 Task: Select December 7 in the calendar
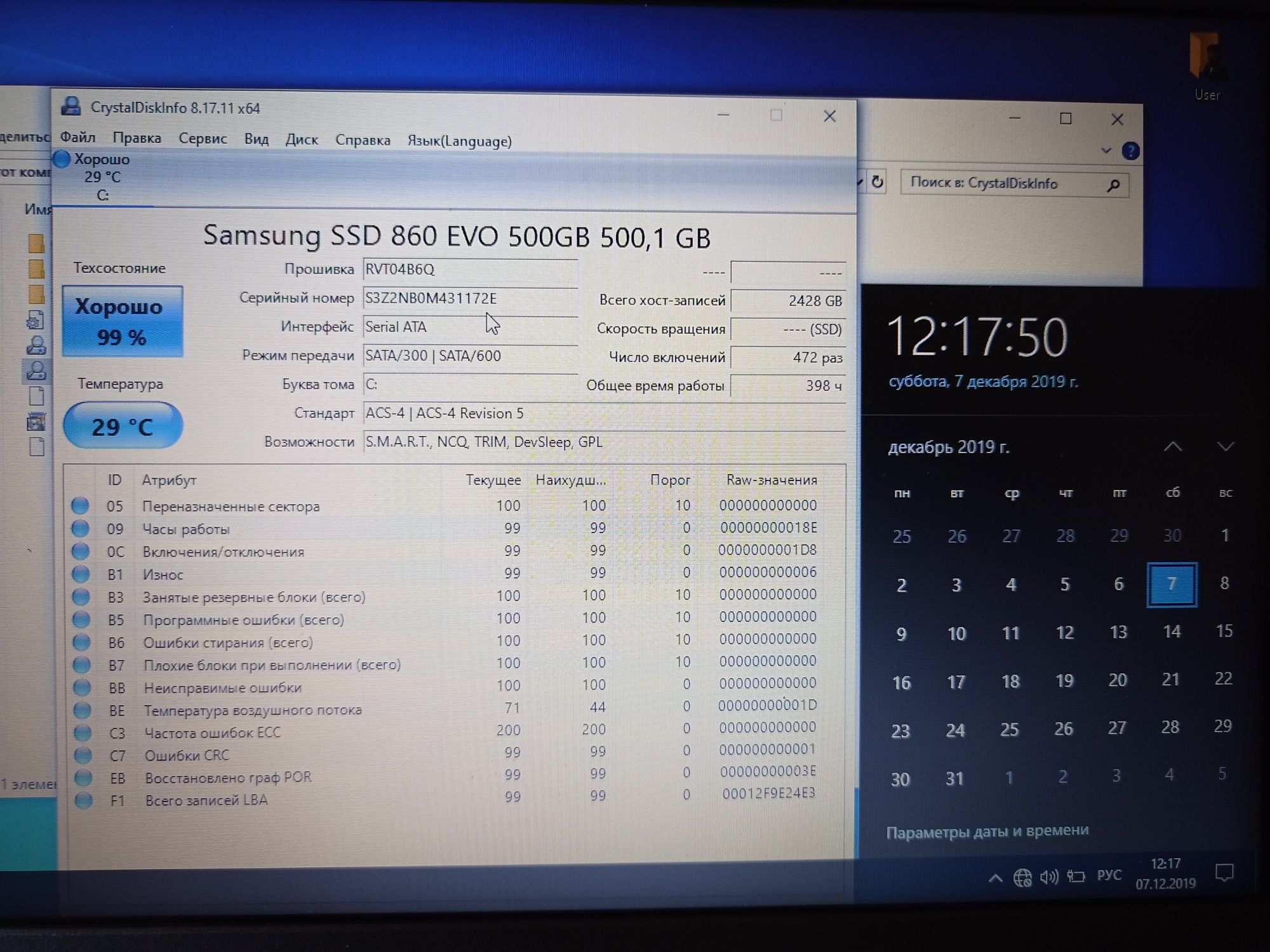click(x=1172, y=584)
